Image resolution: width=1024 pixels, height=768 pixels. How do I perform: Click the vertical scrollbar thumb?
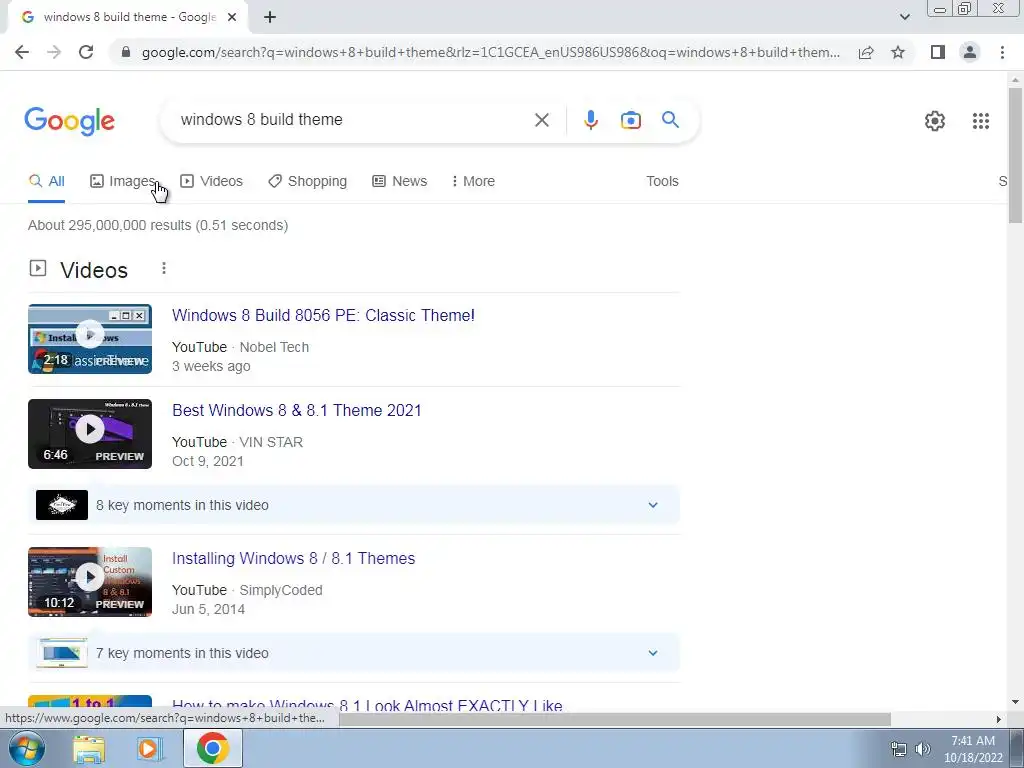(1015, 155)
